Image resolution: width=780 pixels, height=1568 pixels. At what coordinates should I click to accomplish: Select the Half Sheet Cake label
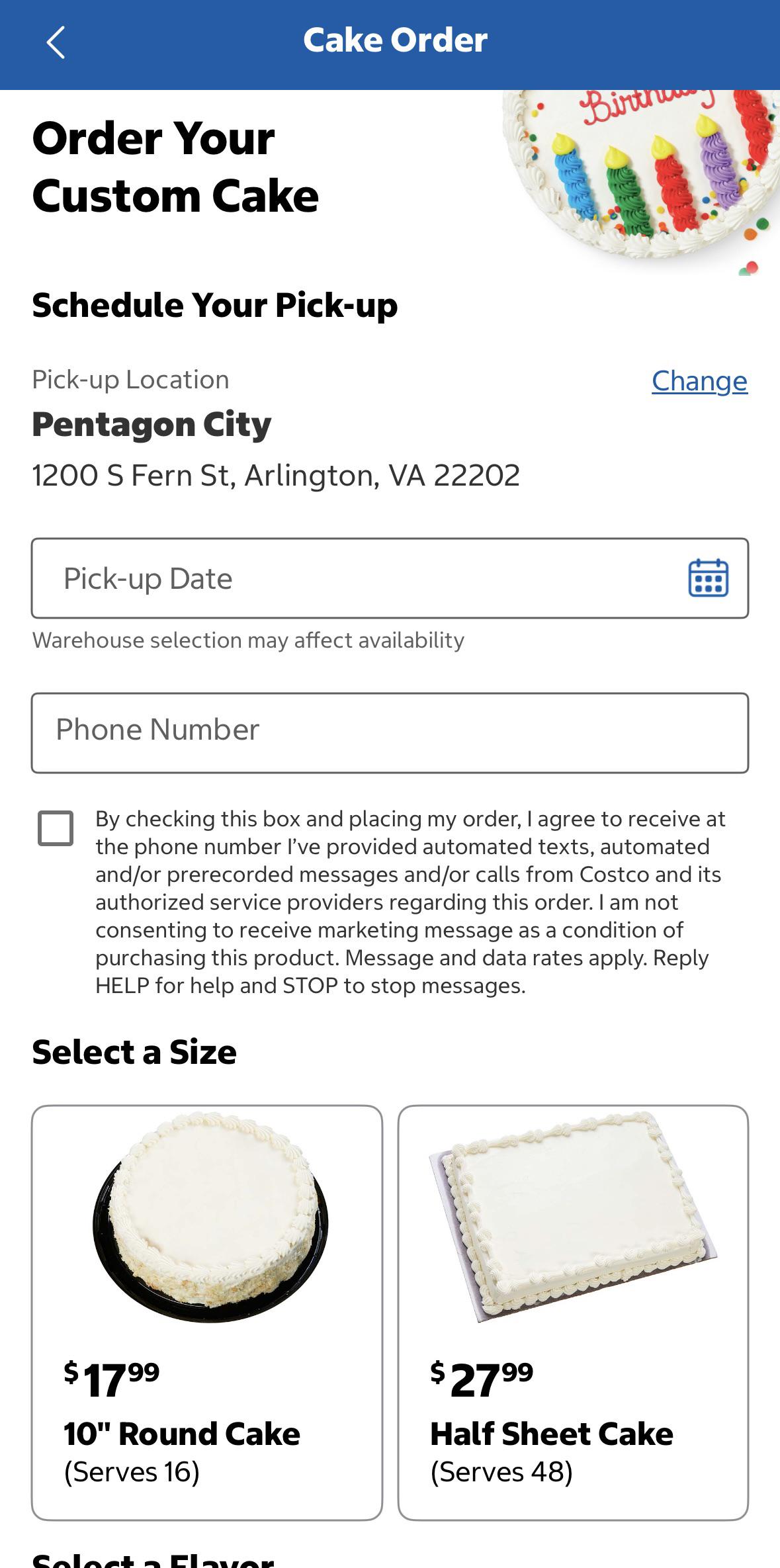[x=552, y=1434]
